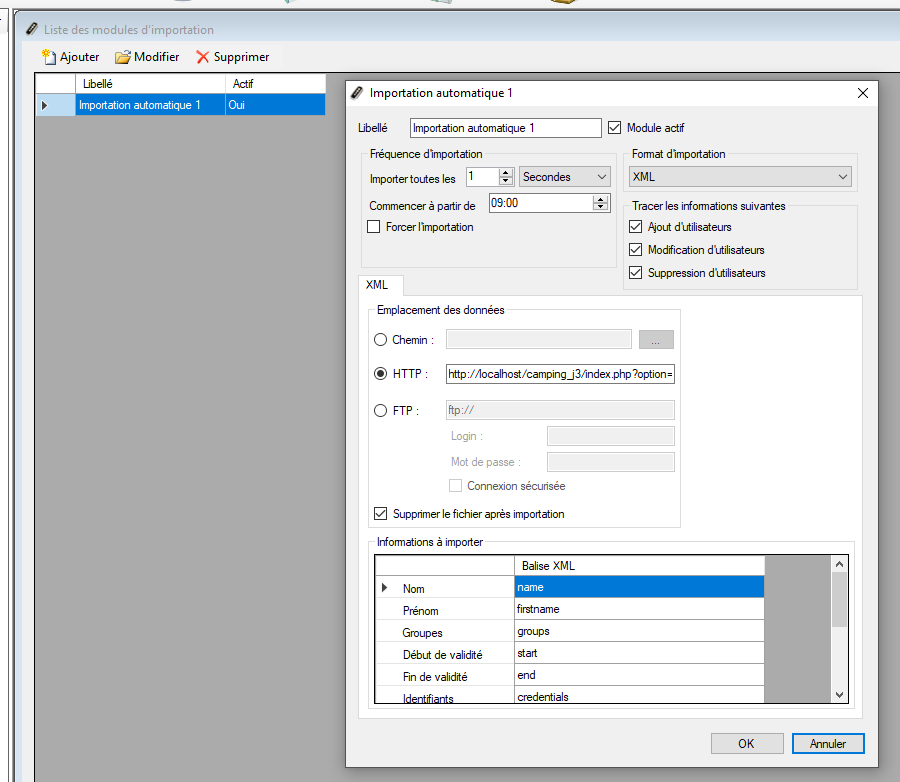Click the Informations à importer scrollbar down arrow
Screen dimensions: 900x782
click(839, 695)
